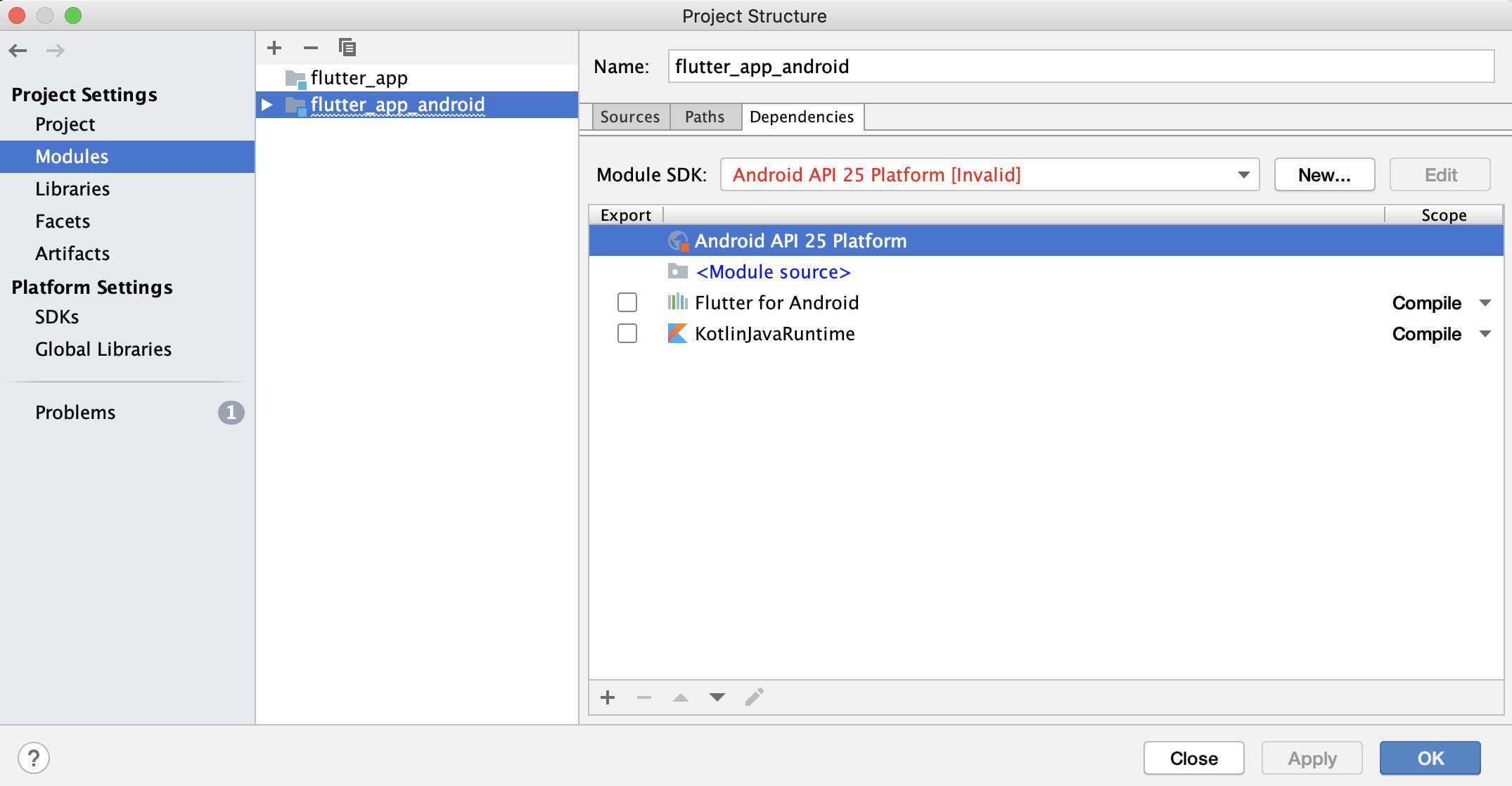Open Project settings section

point(65,124)
